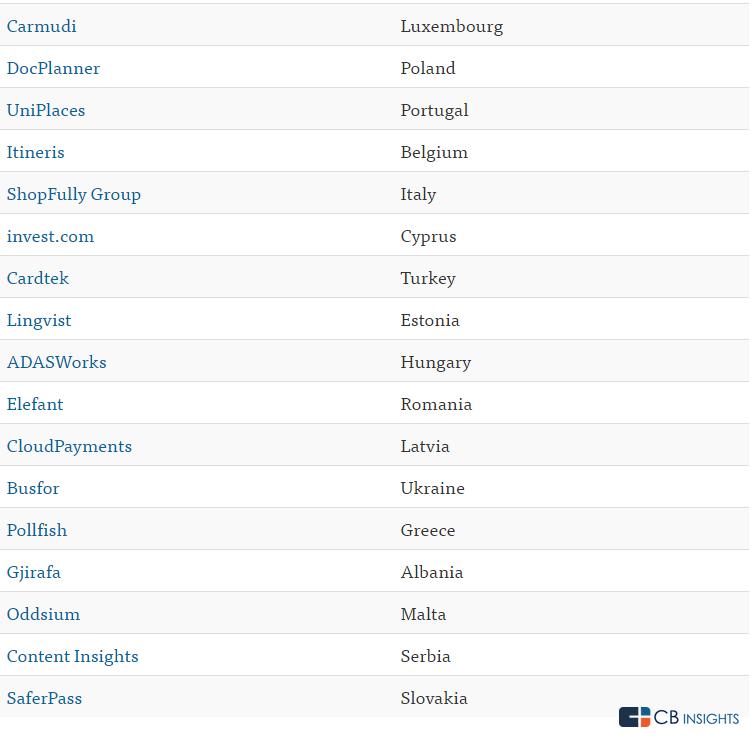
Task: Follow the Itineris link
Action: point(35,152)
